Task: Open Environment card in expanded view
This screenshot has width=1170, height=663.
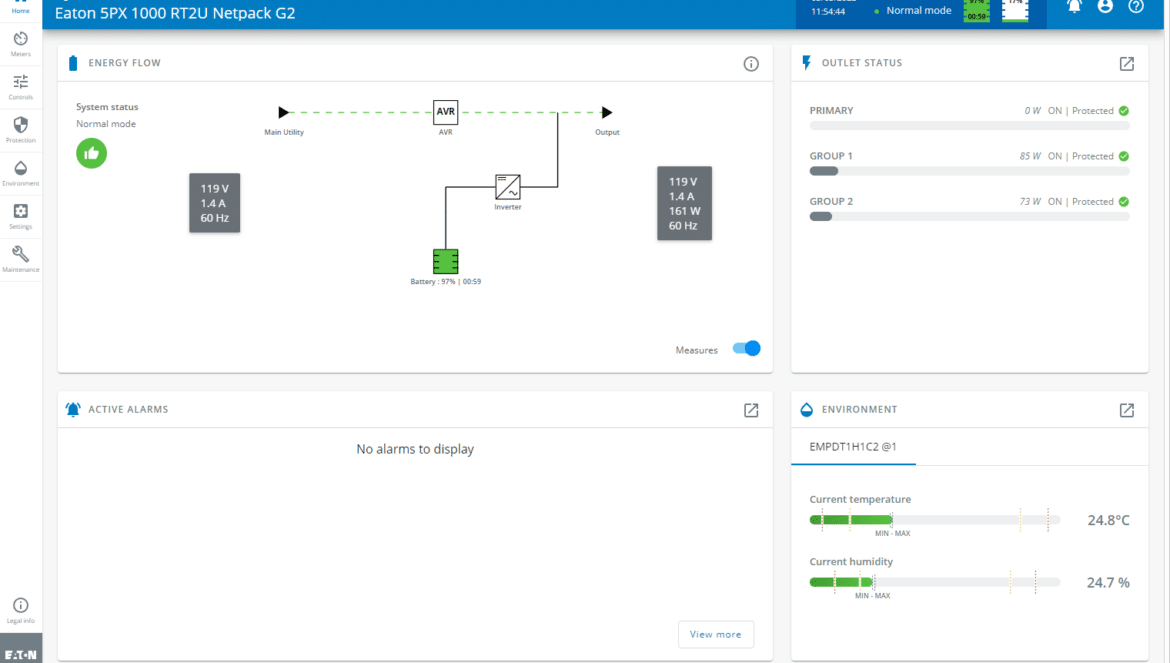Action: click(1127, 410)
